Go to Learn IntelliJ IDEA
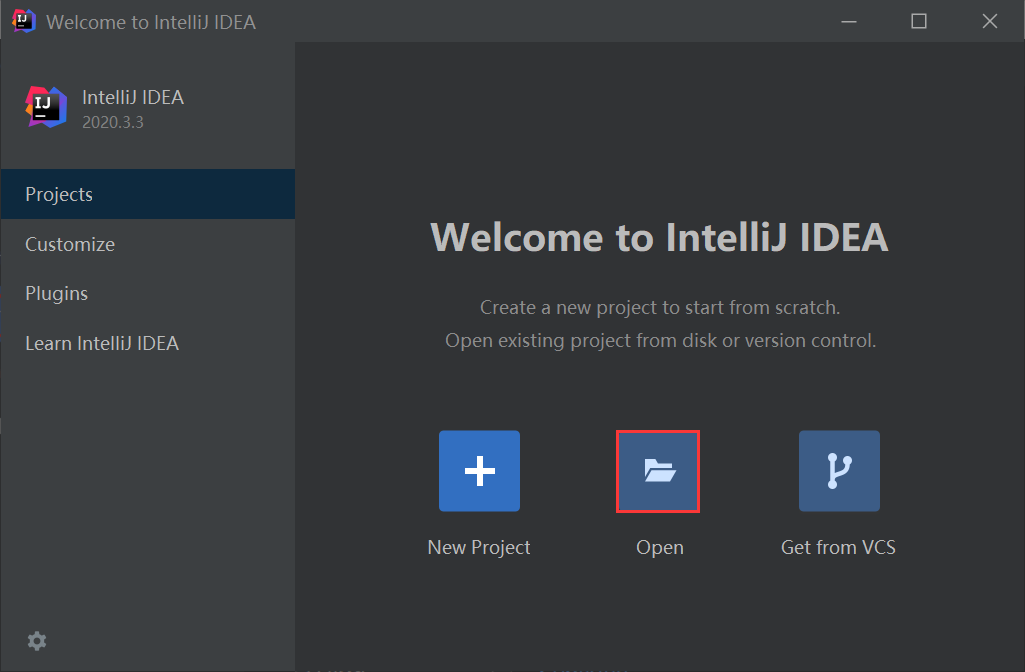Image resolution: width=1025 pixels, height=672 pixels. click(x=102, y=343)
